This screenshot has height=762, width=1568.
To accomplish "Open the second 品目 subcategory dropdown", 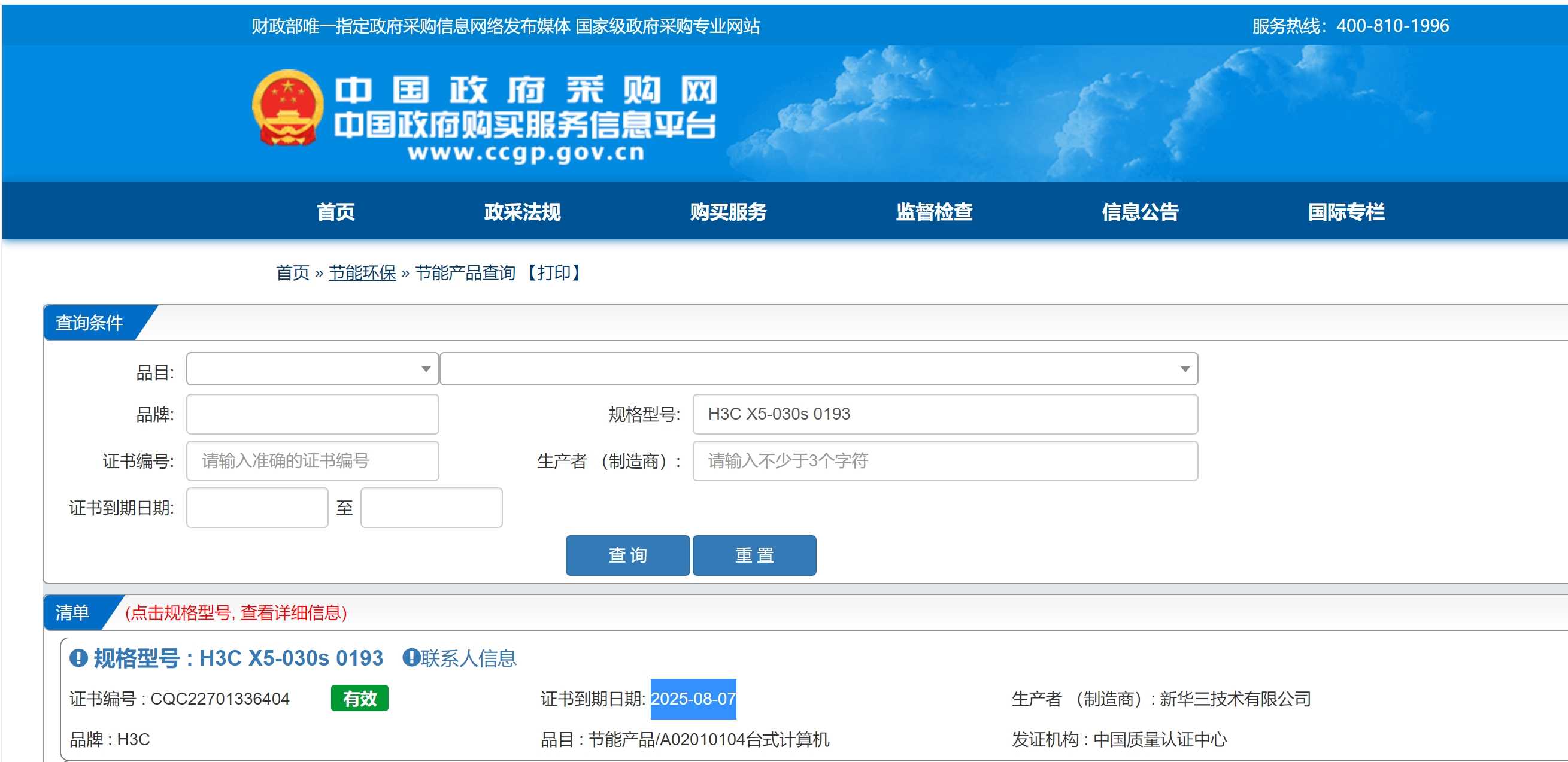I will pyautogui.click(x=818, y=369).
